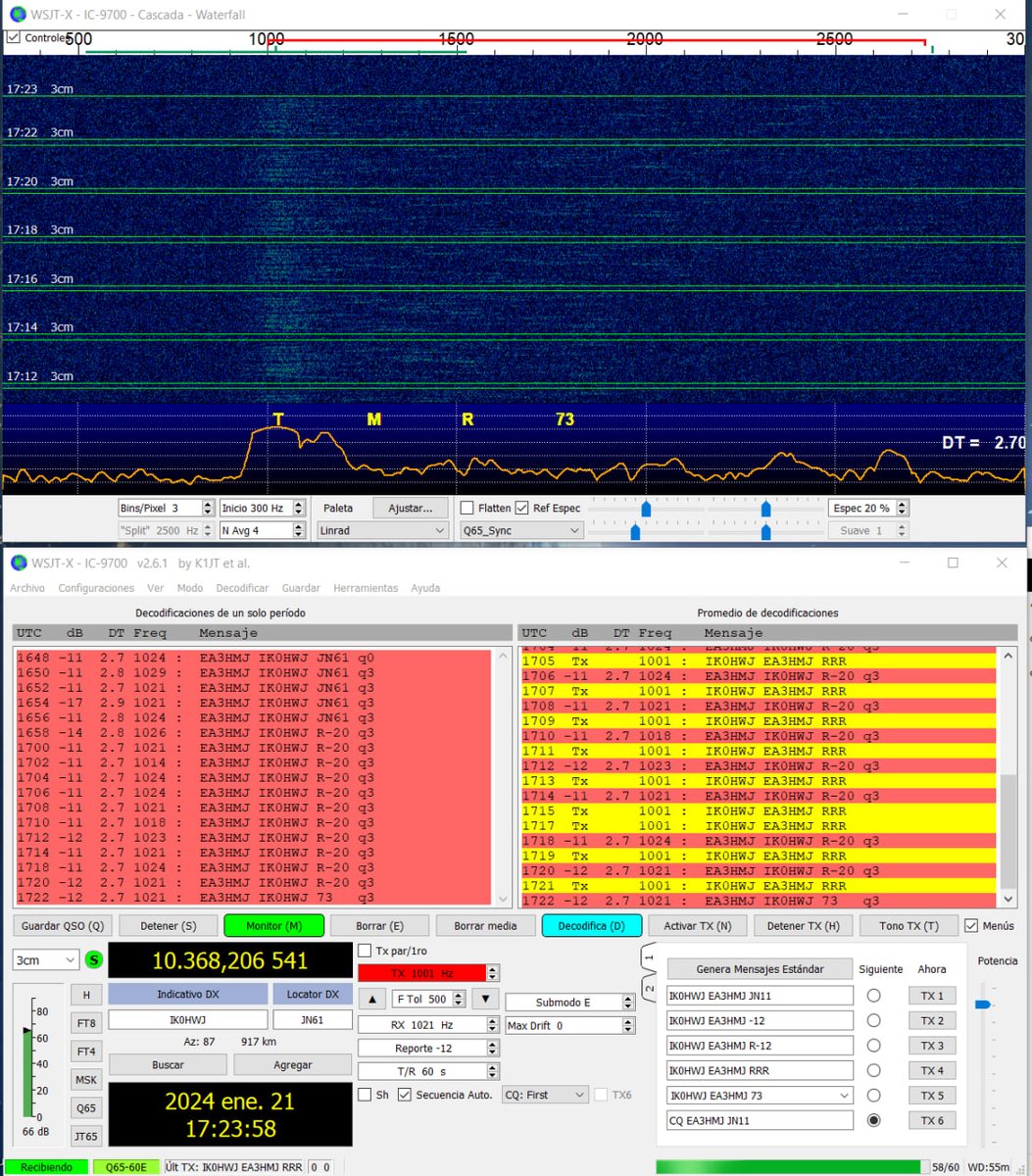Image resolution: width=1032 pixels, height=1176 pixels.
Task: Open the Q65_Sync dropdown
Action: click(521, 530)
